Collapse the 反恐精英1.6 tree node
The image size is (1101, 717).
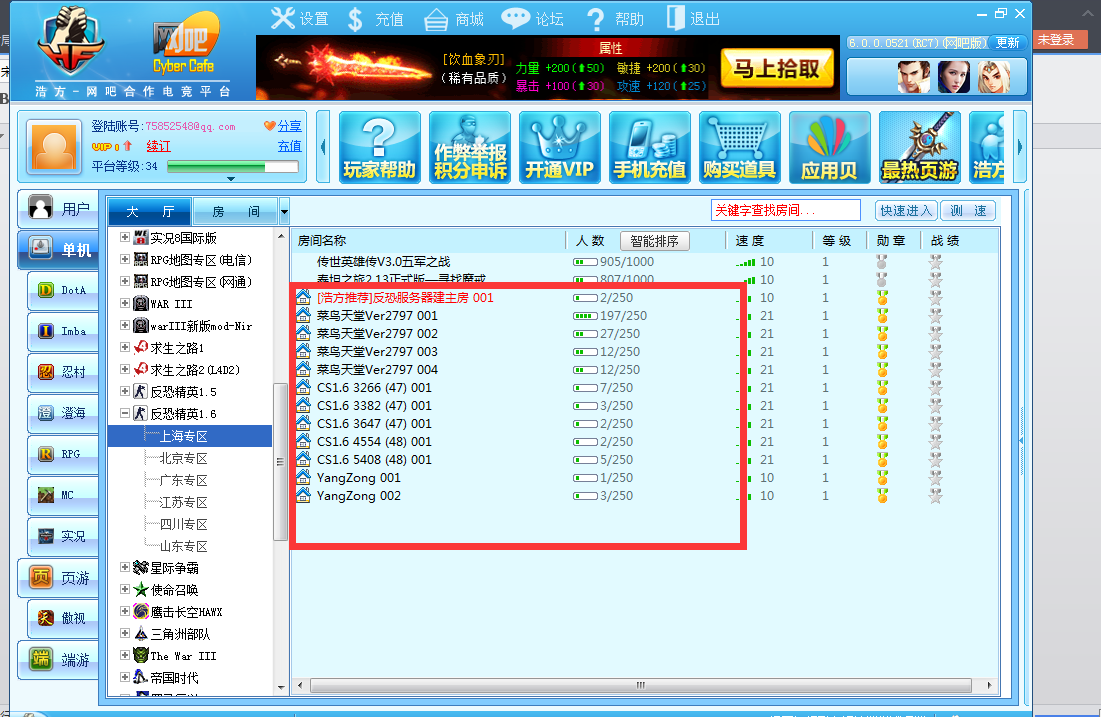tap(125, 413)
